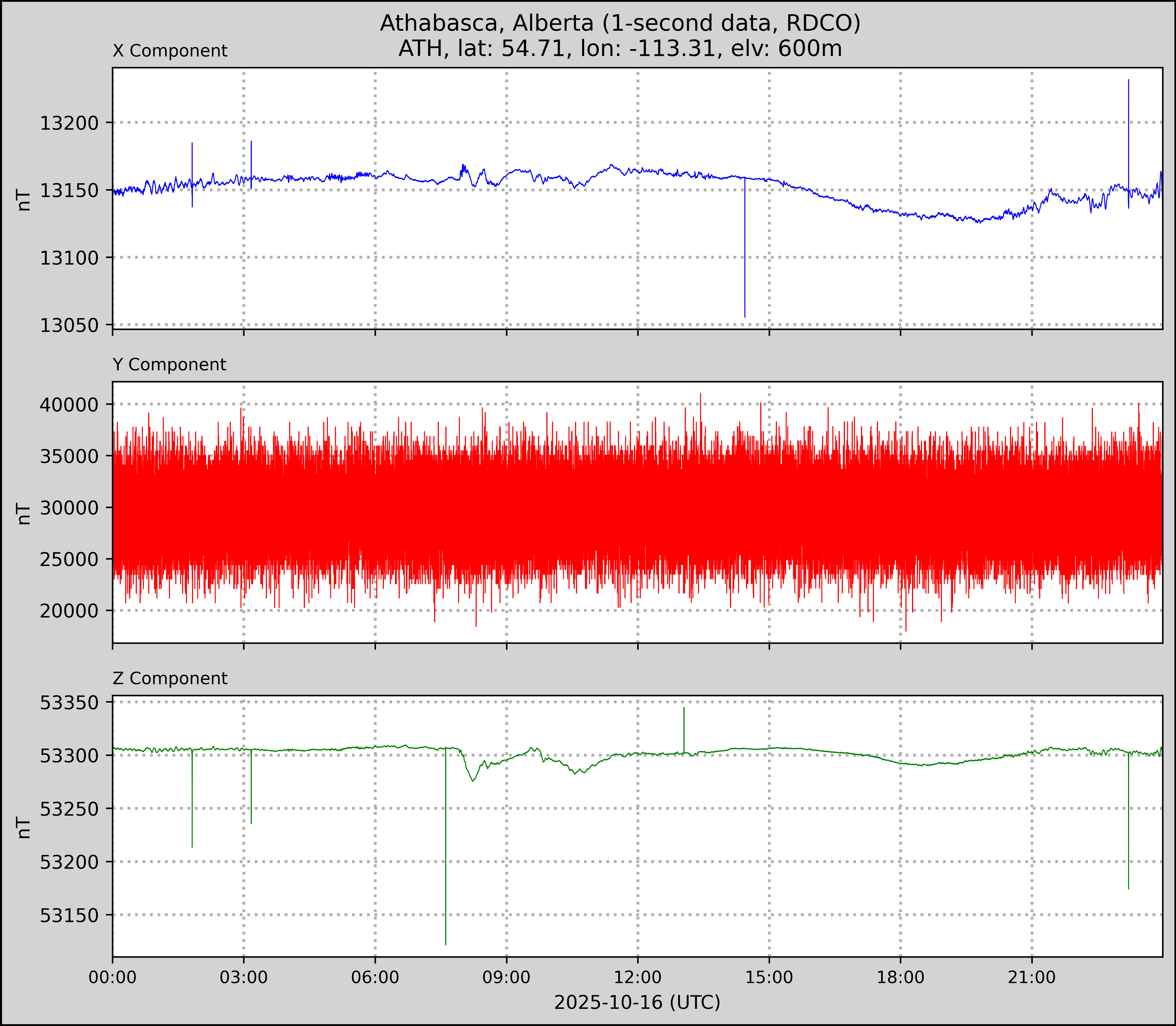
Task: Click the 06:00 tick label on time axis
Action: click(375, 977)
